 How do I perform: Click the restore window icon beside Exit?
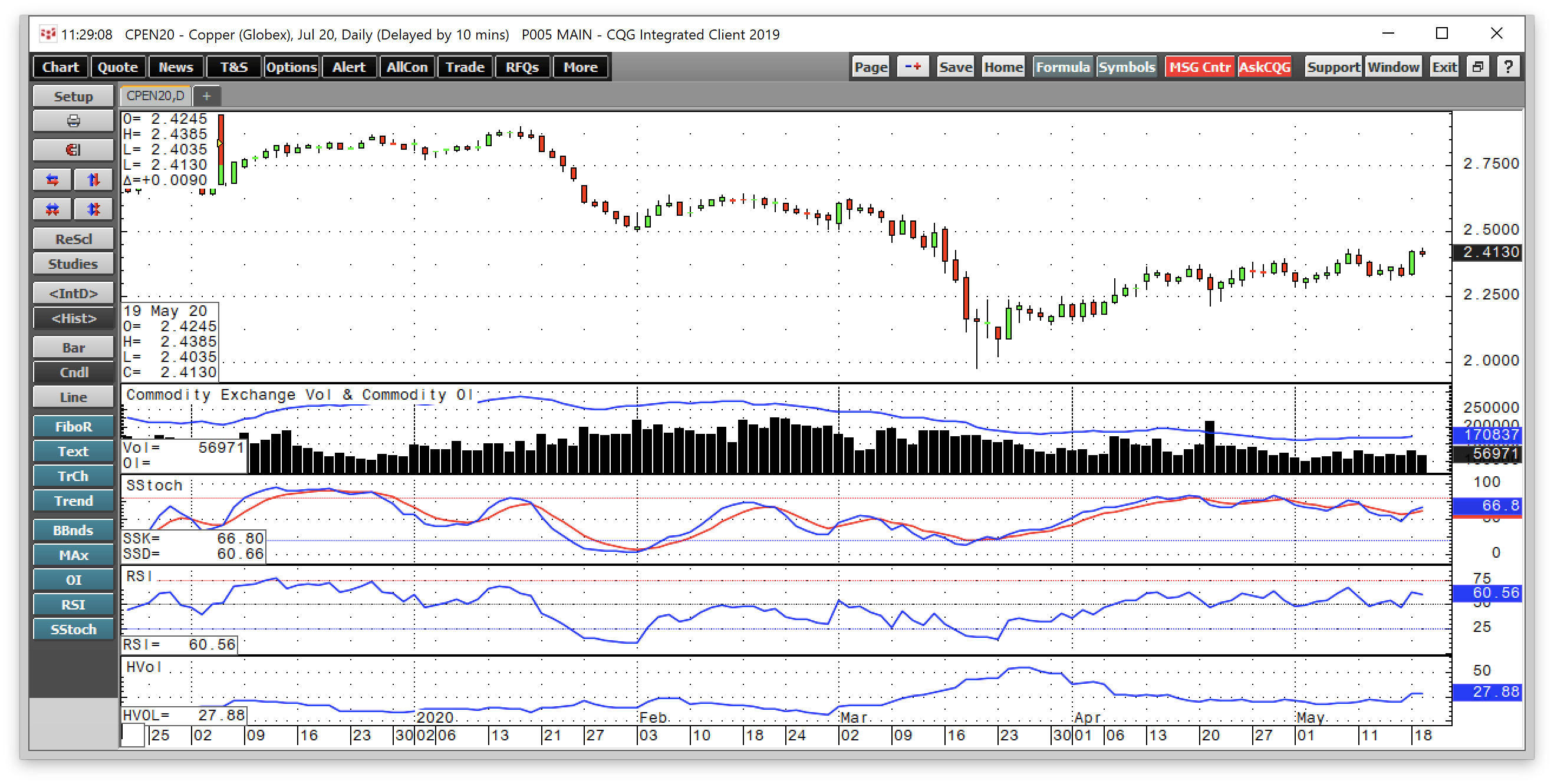tap(1477, 67)
